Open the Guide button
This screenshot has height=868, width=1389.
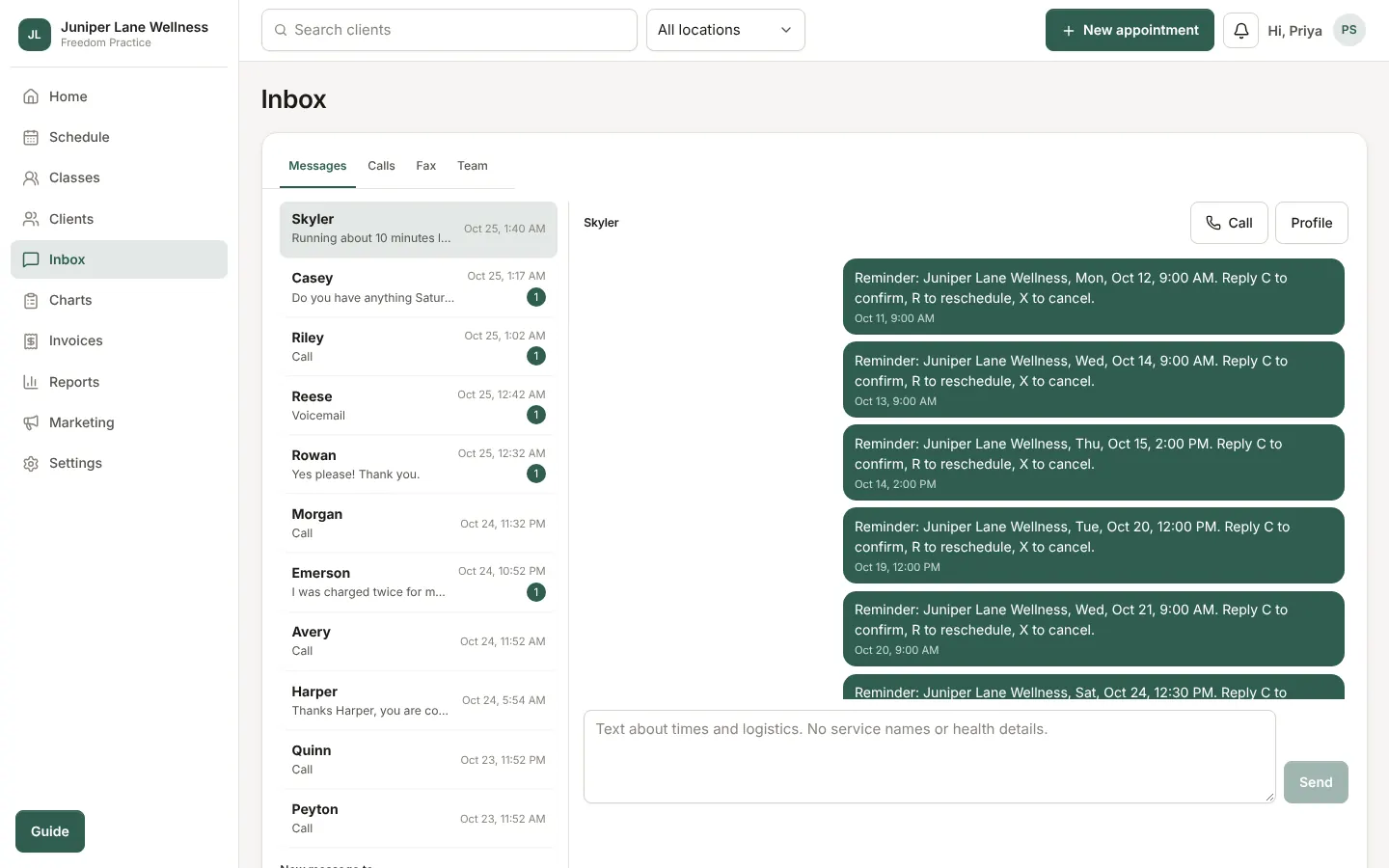point(50,831)
